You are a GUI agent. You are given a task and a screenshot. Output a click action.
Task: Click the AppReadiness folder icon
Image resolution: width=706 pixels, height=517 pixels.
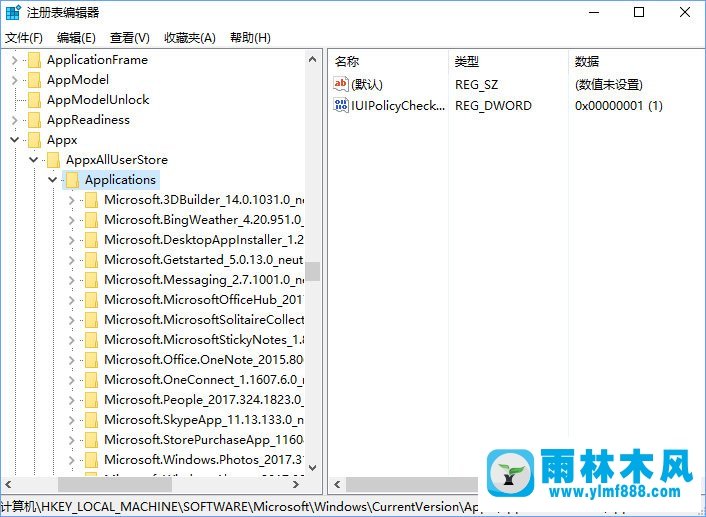34,120
